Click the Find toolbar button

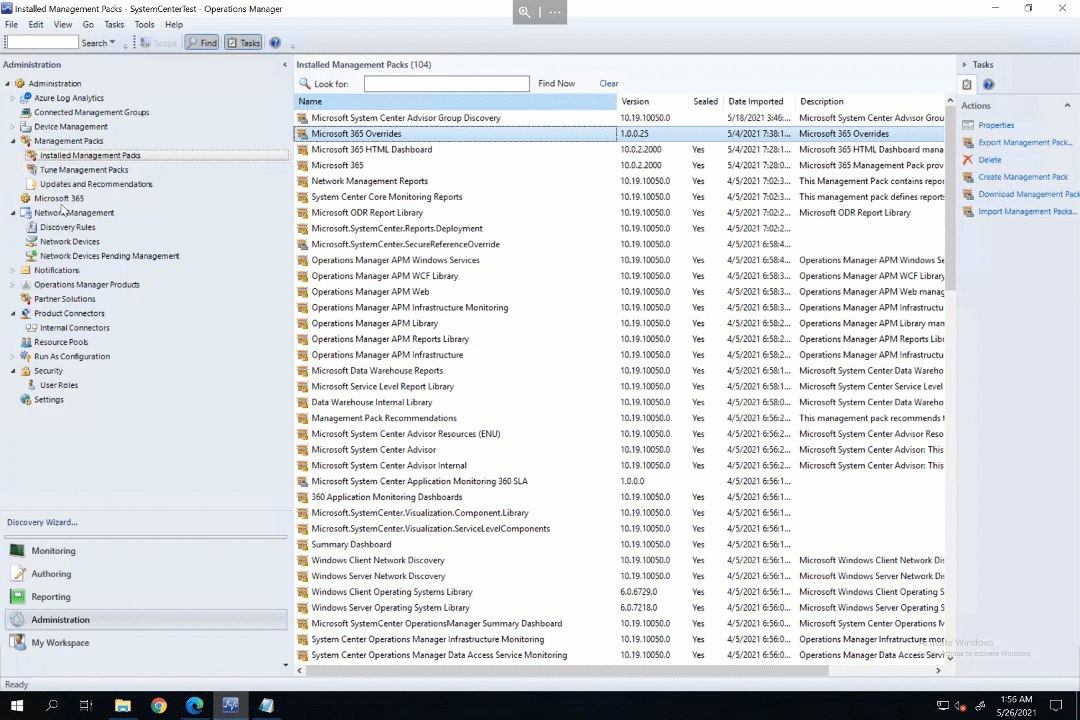[202, 43]
